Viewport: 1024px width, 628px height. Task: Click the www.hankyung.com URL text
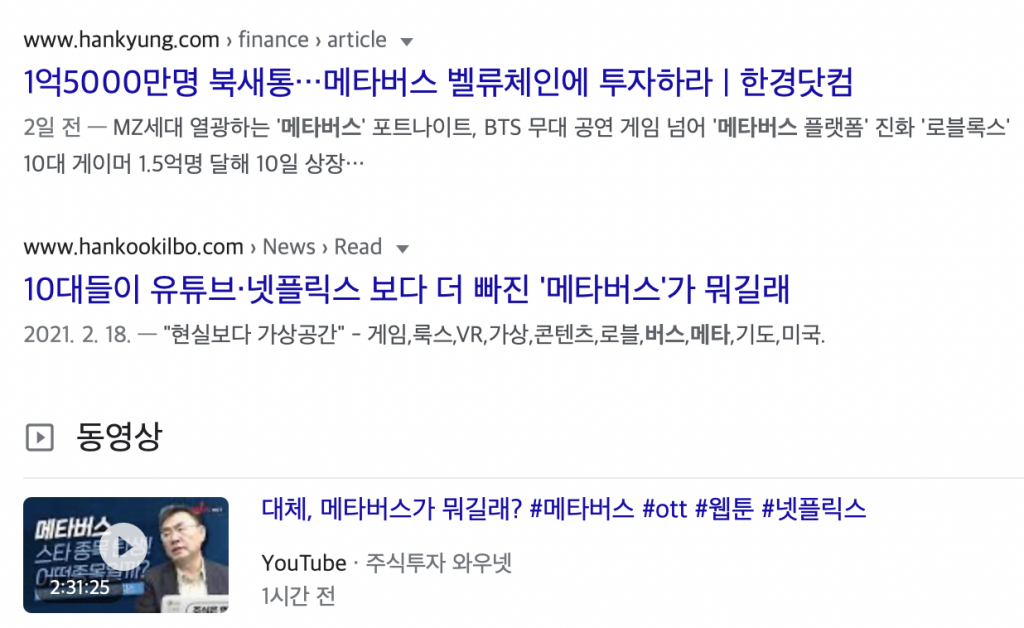[x=121, y=40]
